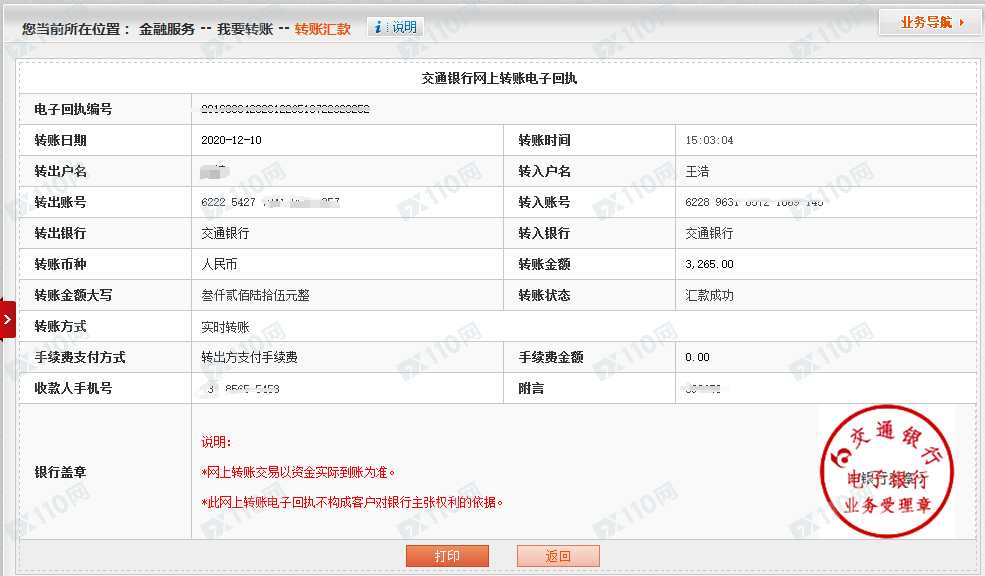985x576 pixels.
Task: Select transfer method 实时转账
Action: click(x=225, y=327)
